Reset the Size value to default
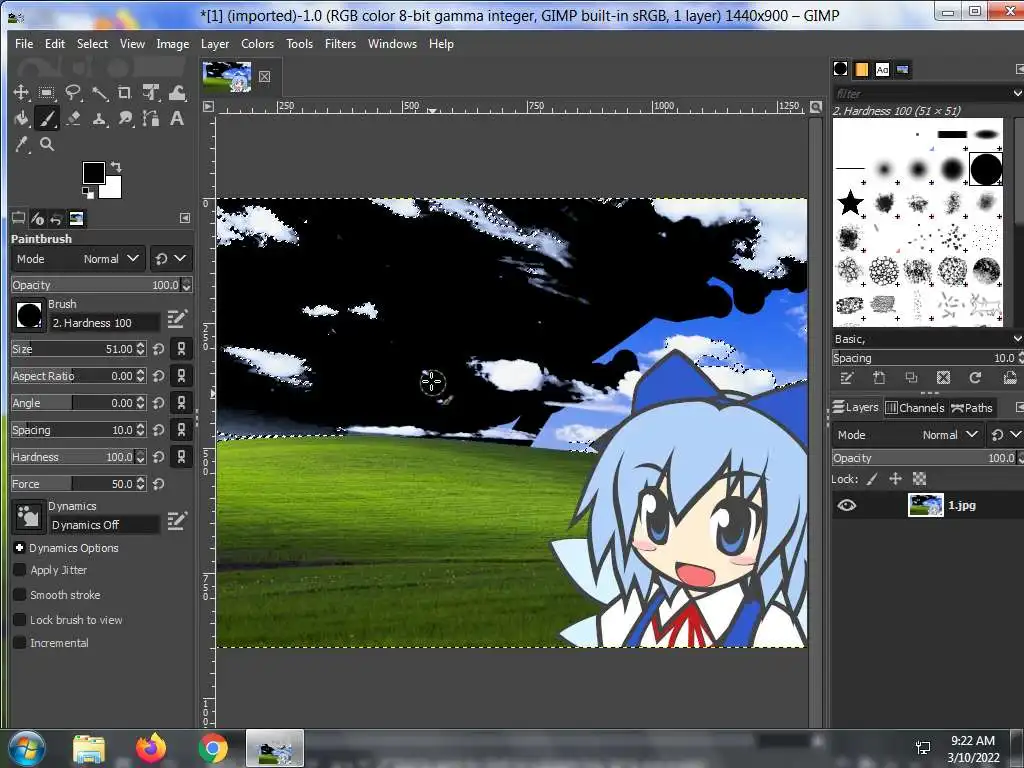1024x768 pixels. pos(158,349)
